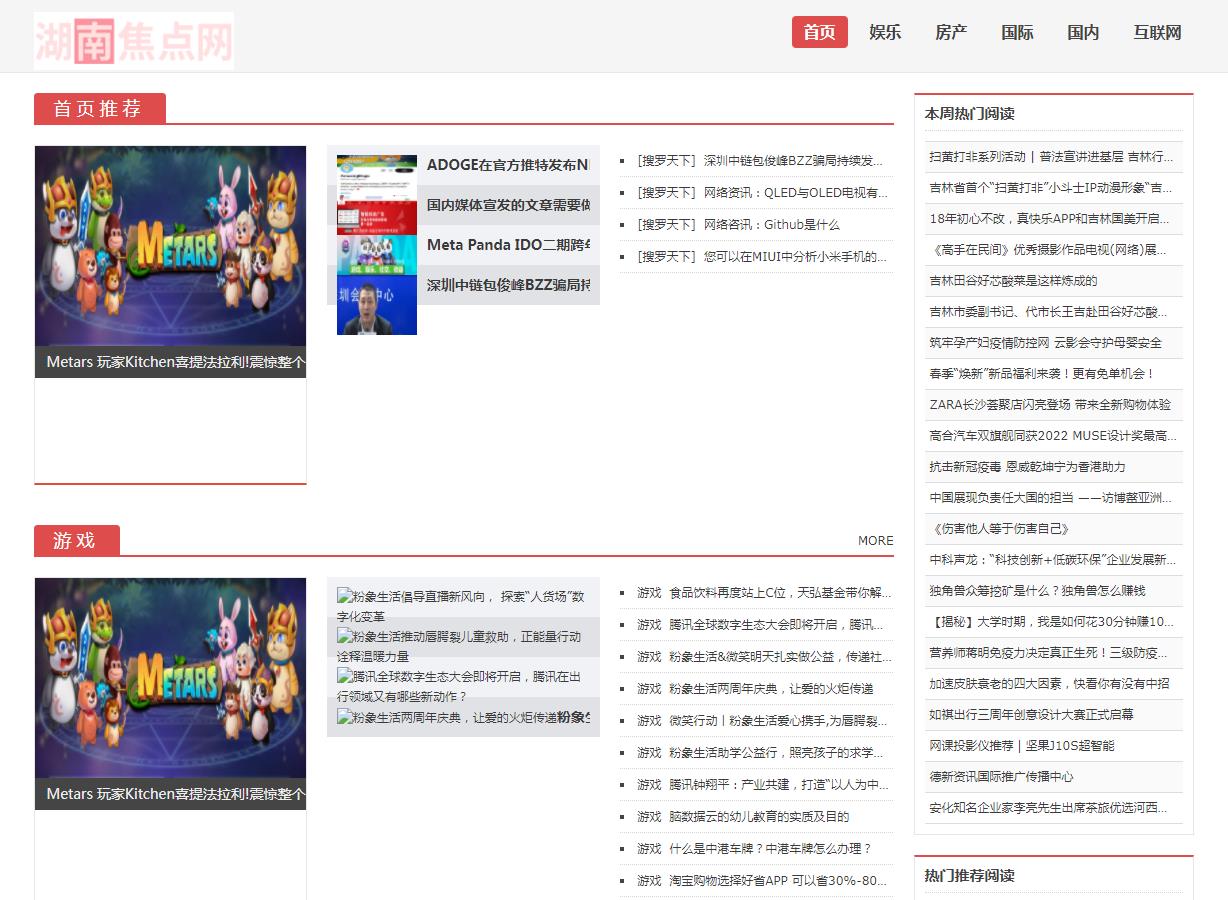Open 扫黄打非系列活动 hot read
Image resolution: width=1228 pixels, height=900 pixels.
(1051, 156)
